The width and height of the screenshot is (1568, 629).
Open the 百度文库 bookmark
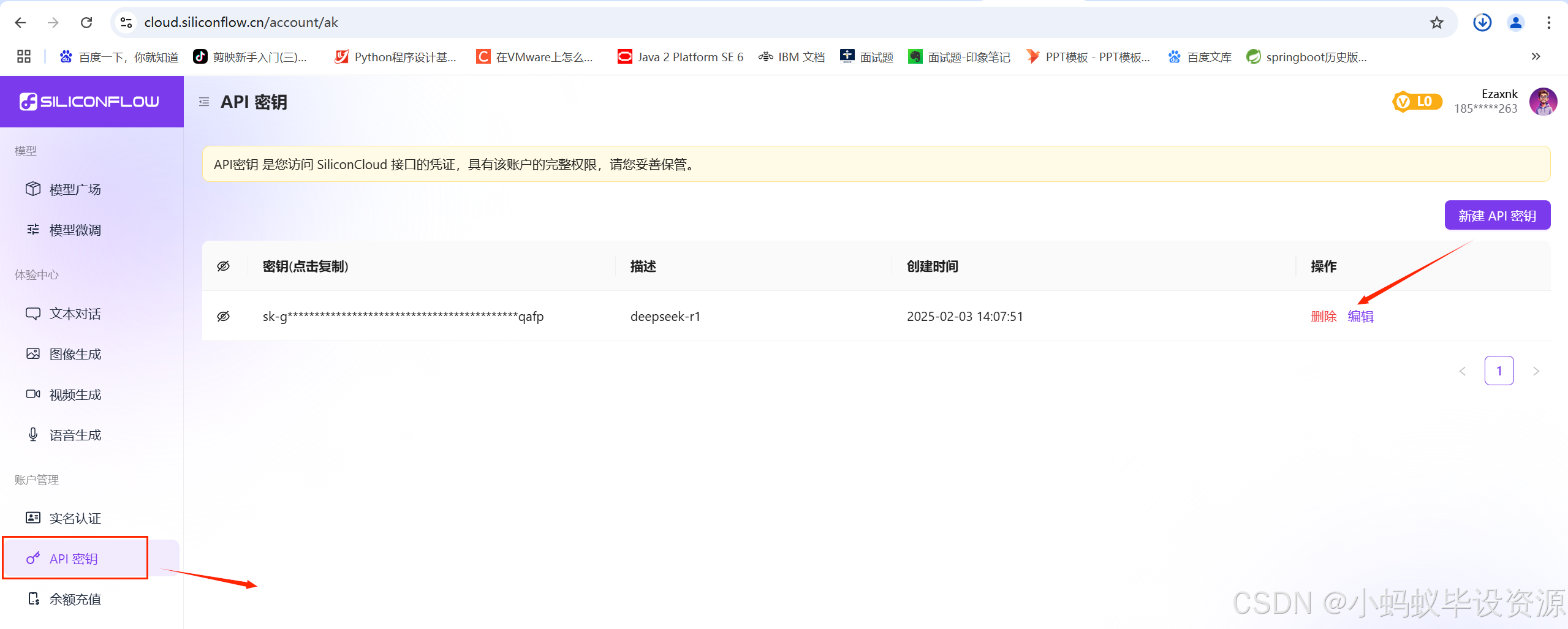[x=1199, y=57]
